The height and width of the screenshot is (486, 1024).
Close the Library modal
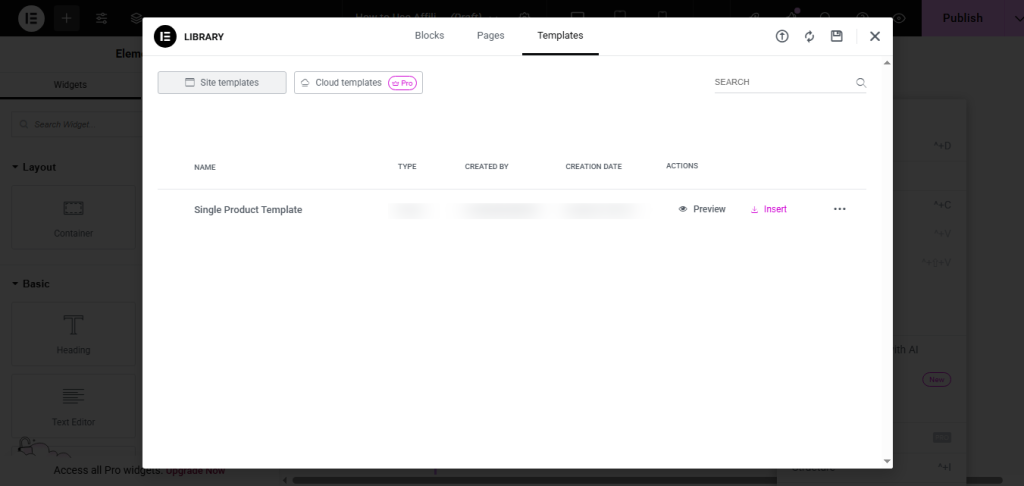pos(874,36)
